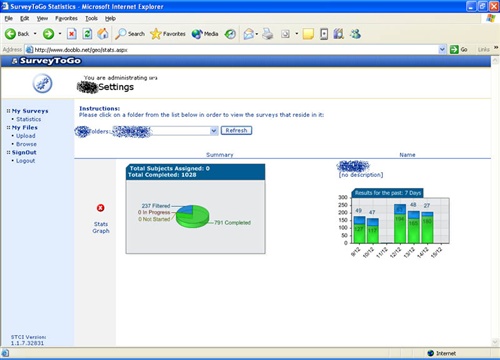Open the Favorites menu
The width and height of the screenshot is (500, 360).
click(x=66, y=18)
